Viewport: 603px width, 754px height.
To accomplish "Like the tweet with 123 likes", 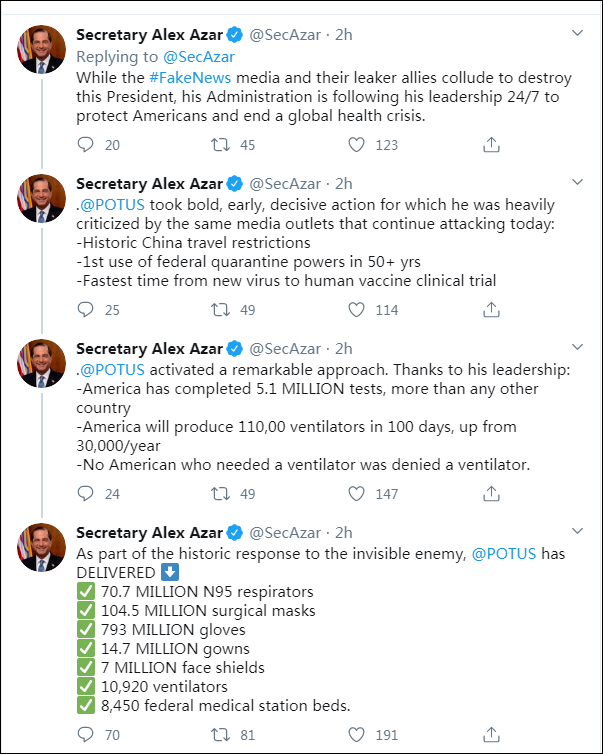I will click(356, 145).
